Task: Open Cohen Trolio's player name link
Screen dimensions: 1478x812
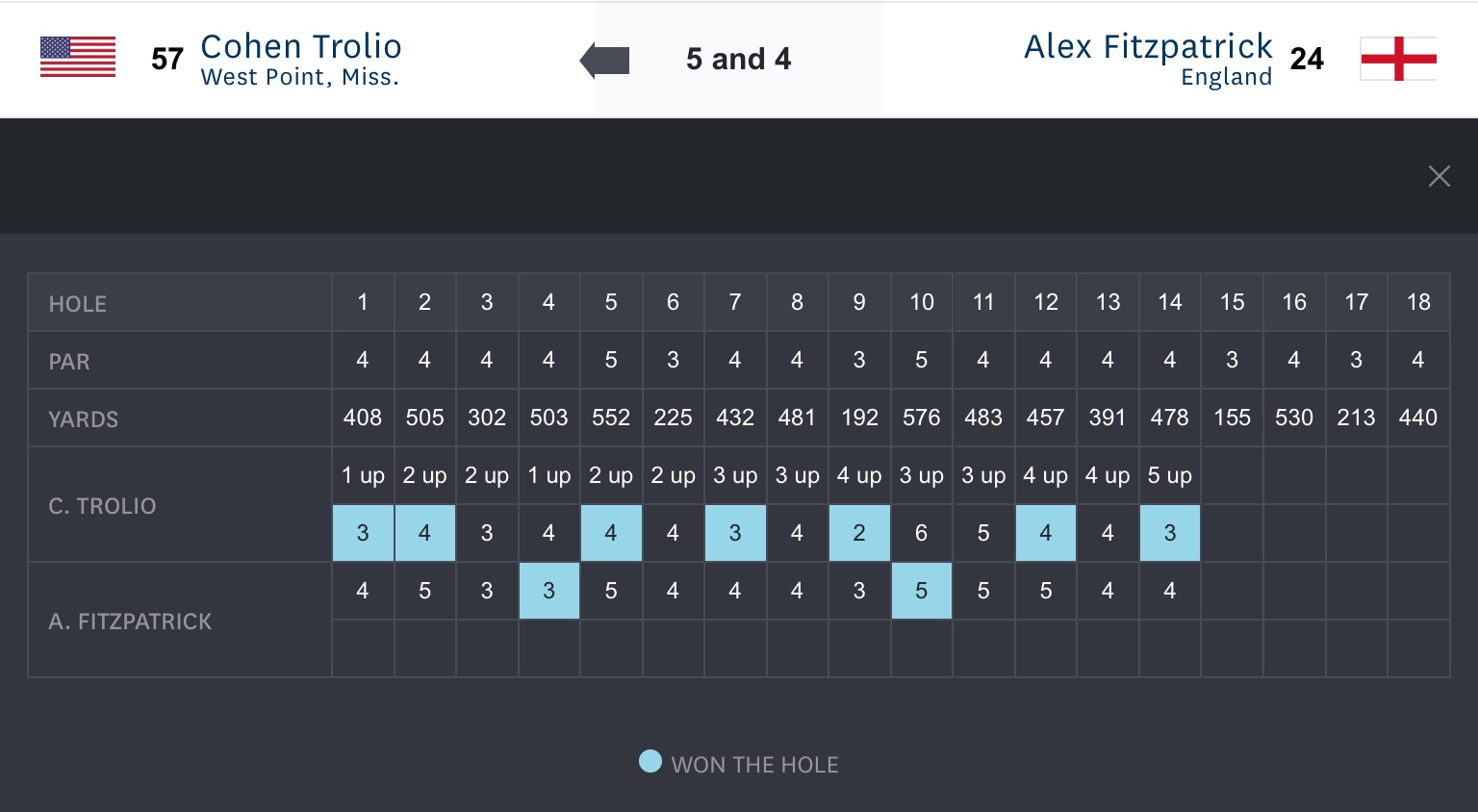Action: coord(300,46)
